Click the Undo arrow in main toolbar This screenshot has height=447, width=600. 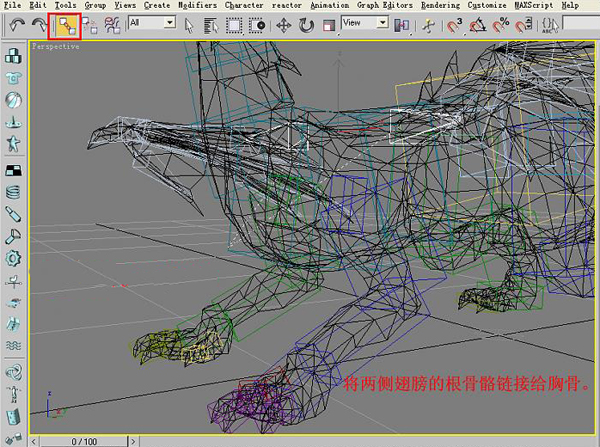coord(17,25)
